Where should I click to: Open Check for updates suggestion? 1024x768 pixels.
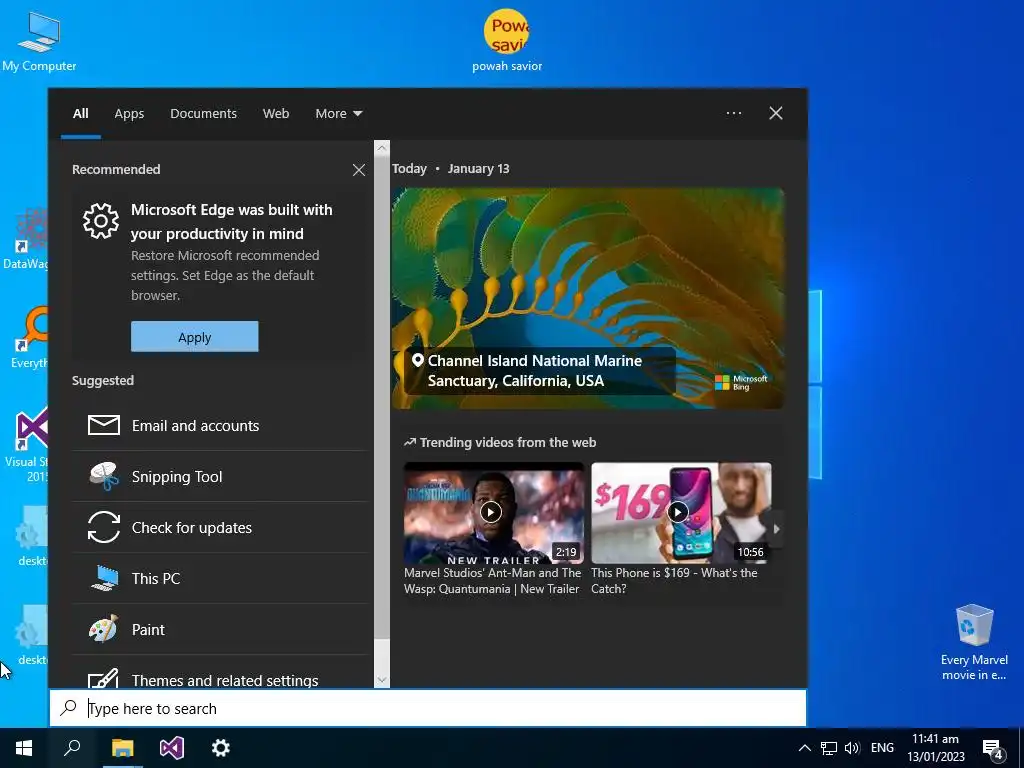219,527
